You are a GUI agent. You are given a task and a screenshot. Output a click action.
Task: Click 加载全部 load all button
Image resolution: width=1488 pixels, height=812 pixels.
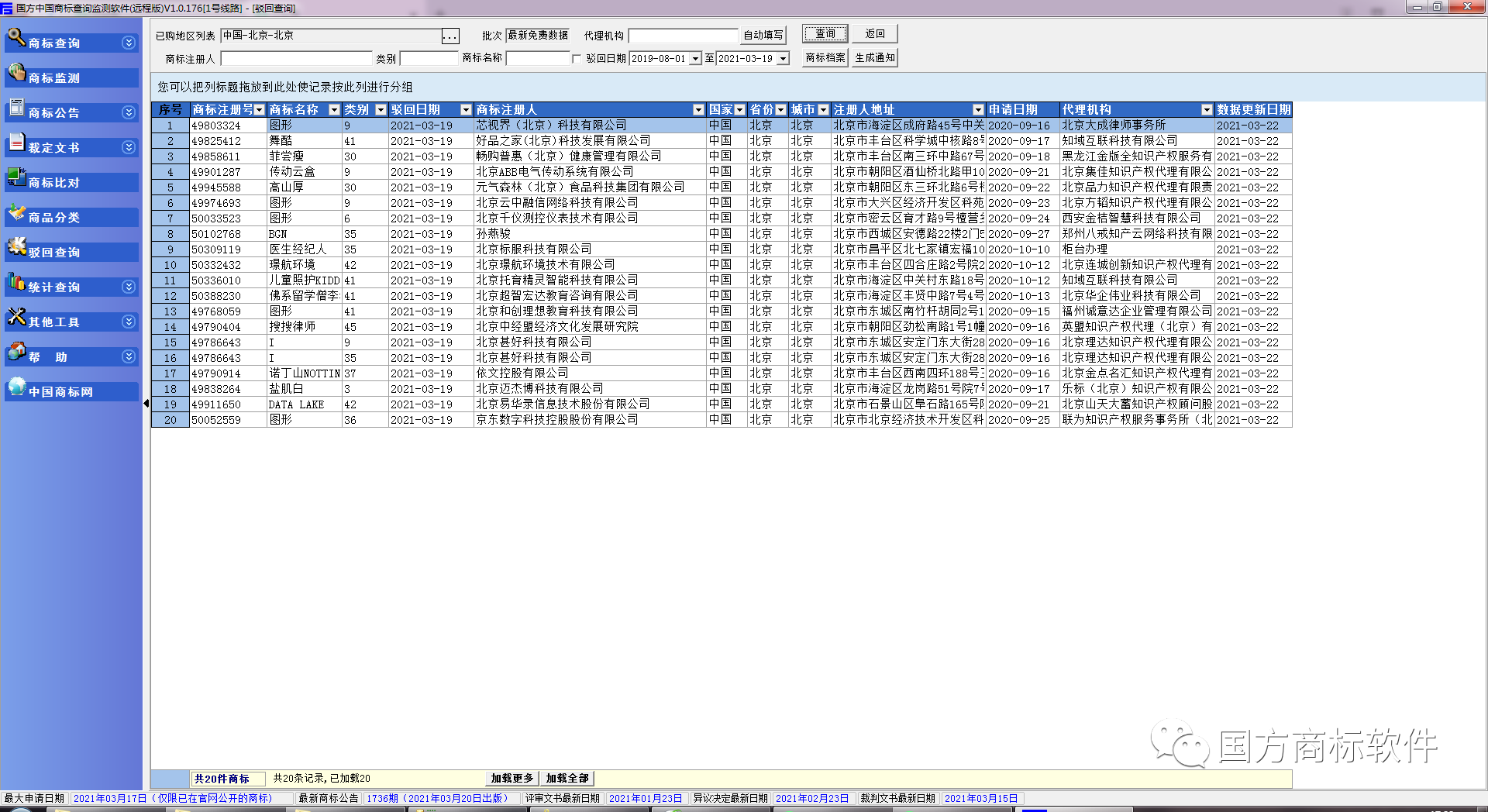(567, 779)
